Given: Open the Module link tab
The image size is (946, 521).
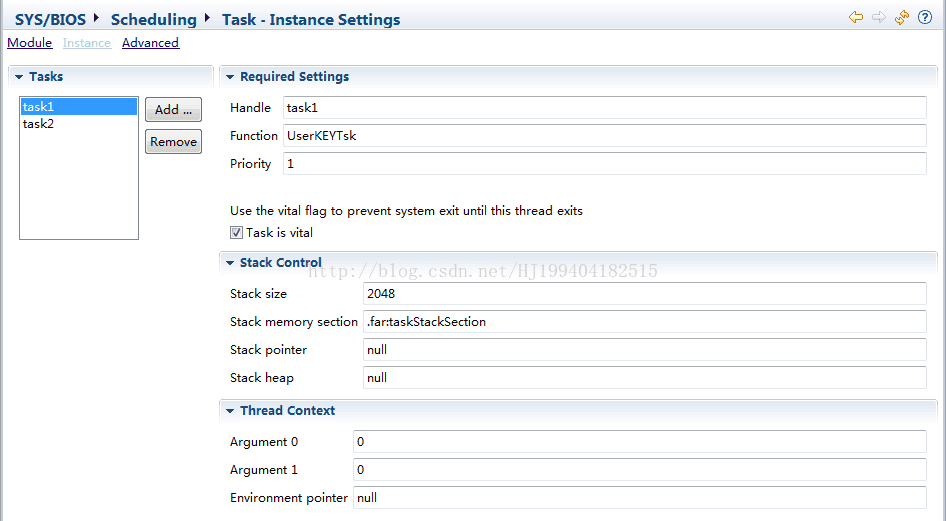Looking at the screenshot, I should [x=30, y=43].
